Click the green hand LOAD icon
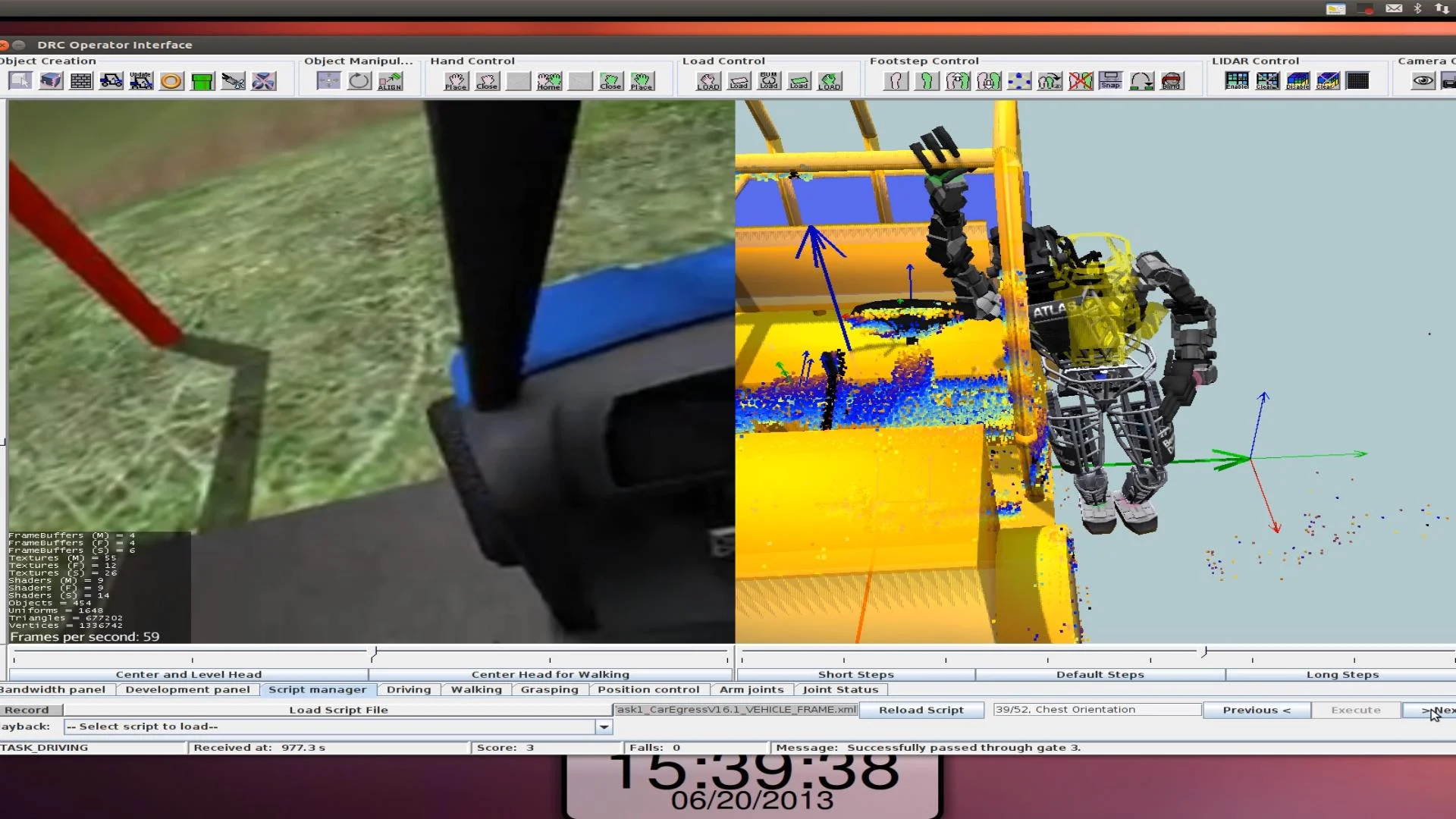This screenshot has height=819, width=1456. 830,80
